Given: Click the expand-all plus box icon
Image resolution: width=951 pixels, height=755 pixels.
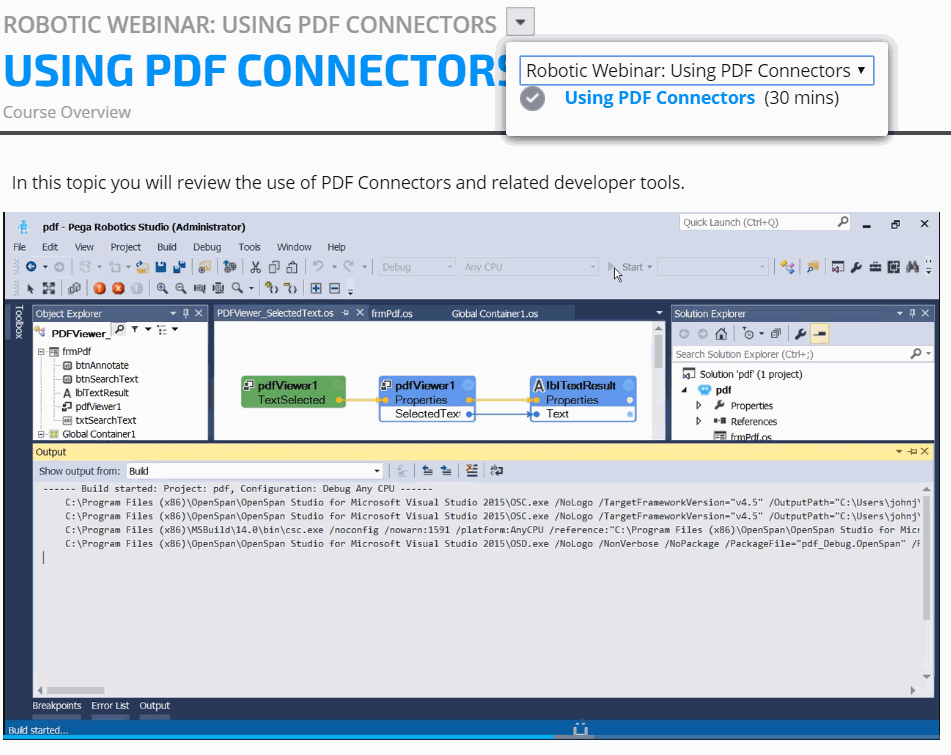Looking at the screenshot, I should tap(316, 289).
